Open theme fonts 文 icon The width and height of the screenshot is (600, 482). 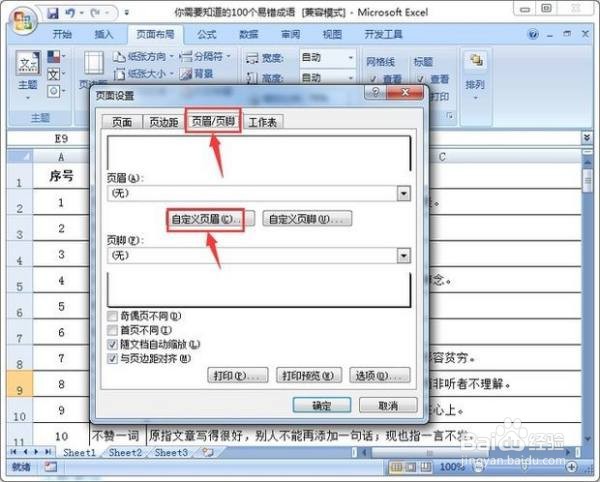pos(55,74)
